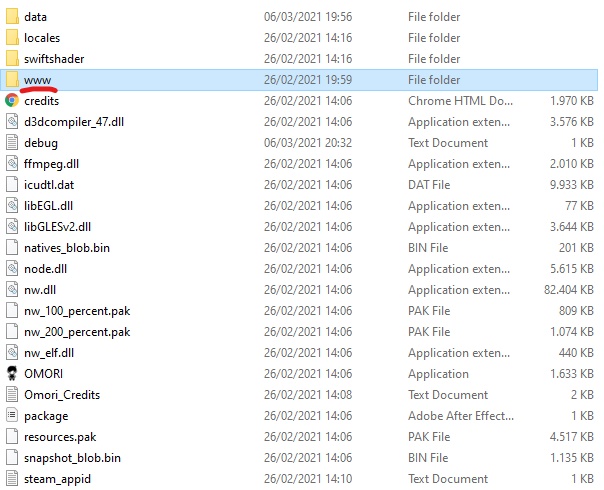Select the 'swiftshader' folder name
This screenshot has width=604, height=490.
[54, 59]
